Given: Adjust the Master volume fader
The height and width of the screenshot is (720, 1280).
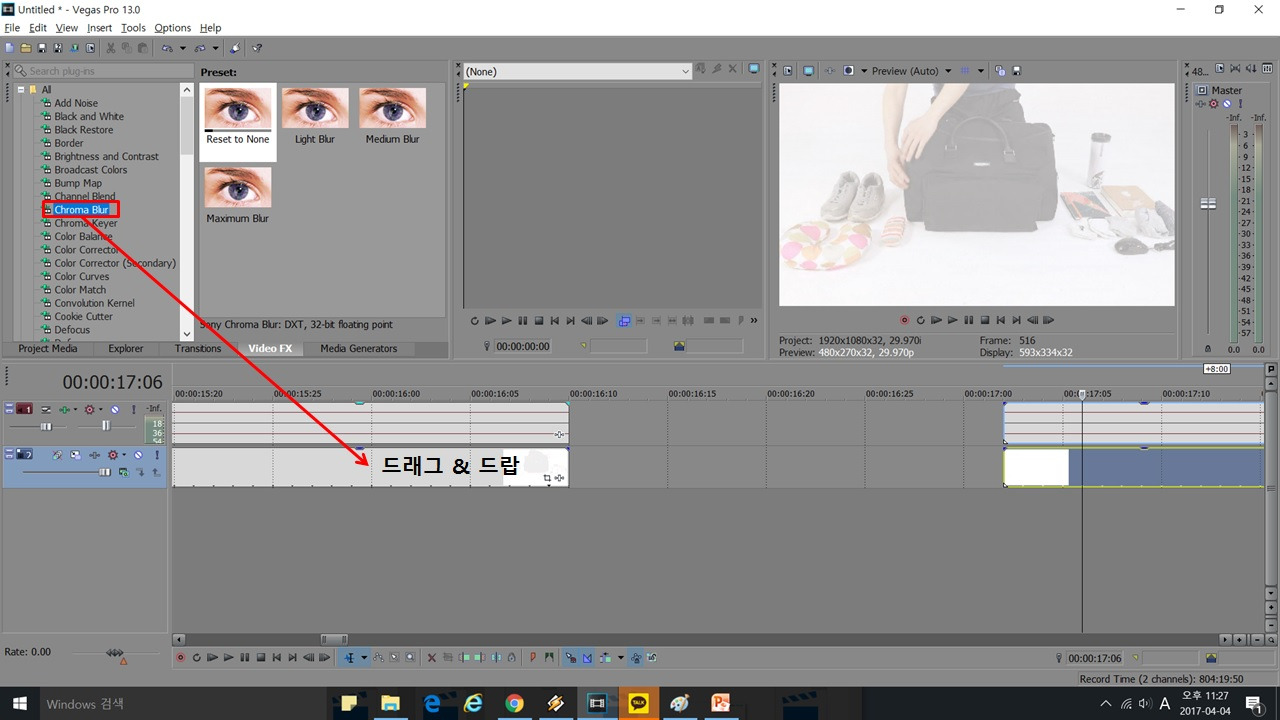Looking at the screenshot, I should tap(1209, 203).
